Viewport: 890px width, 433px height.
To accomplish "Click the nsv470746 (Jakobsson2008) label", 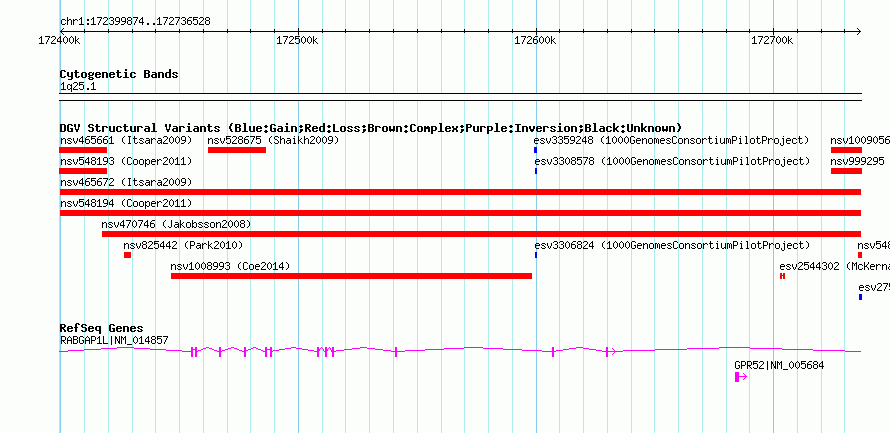I will coord(176,224).
